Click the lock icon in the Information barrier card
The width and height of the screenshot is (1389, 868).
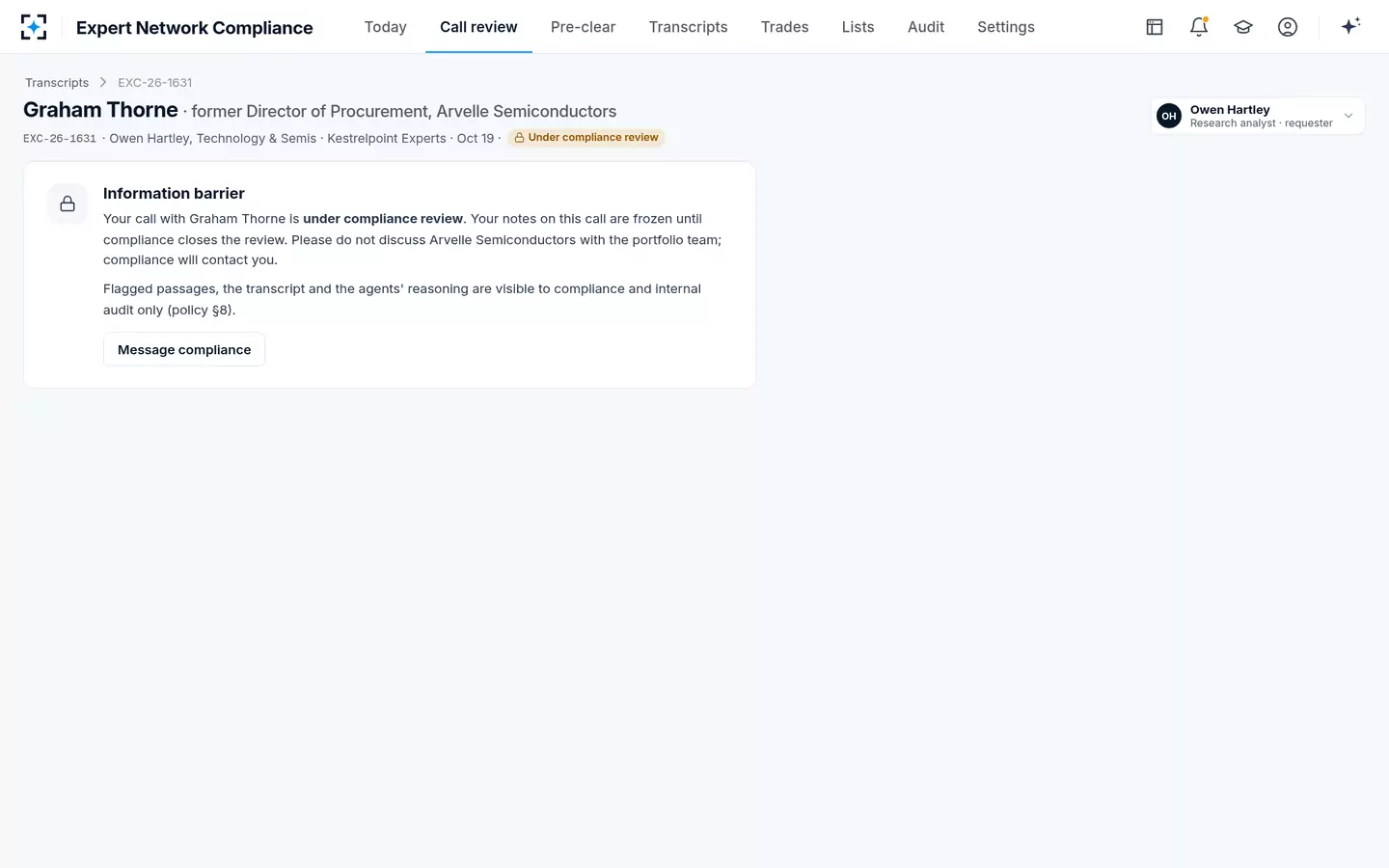click(68, 203)
